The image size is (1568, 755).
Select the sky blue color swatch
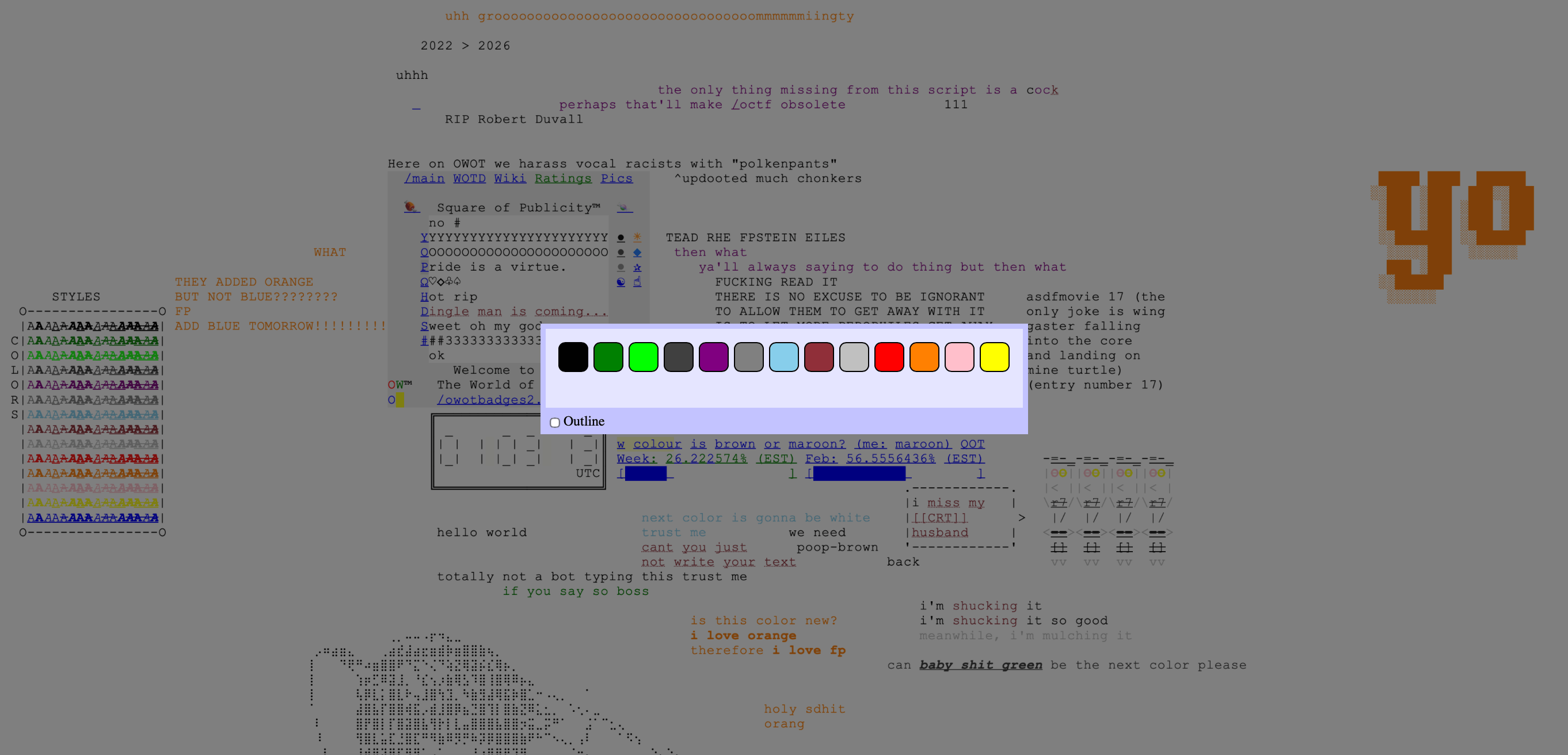click(x=783, y=357)
